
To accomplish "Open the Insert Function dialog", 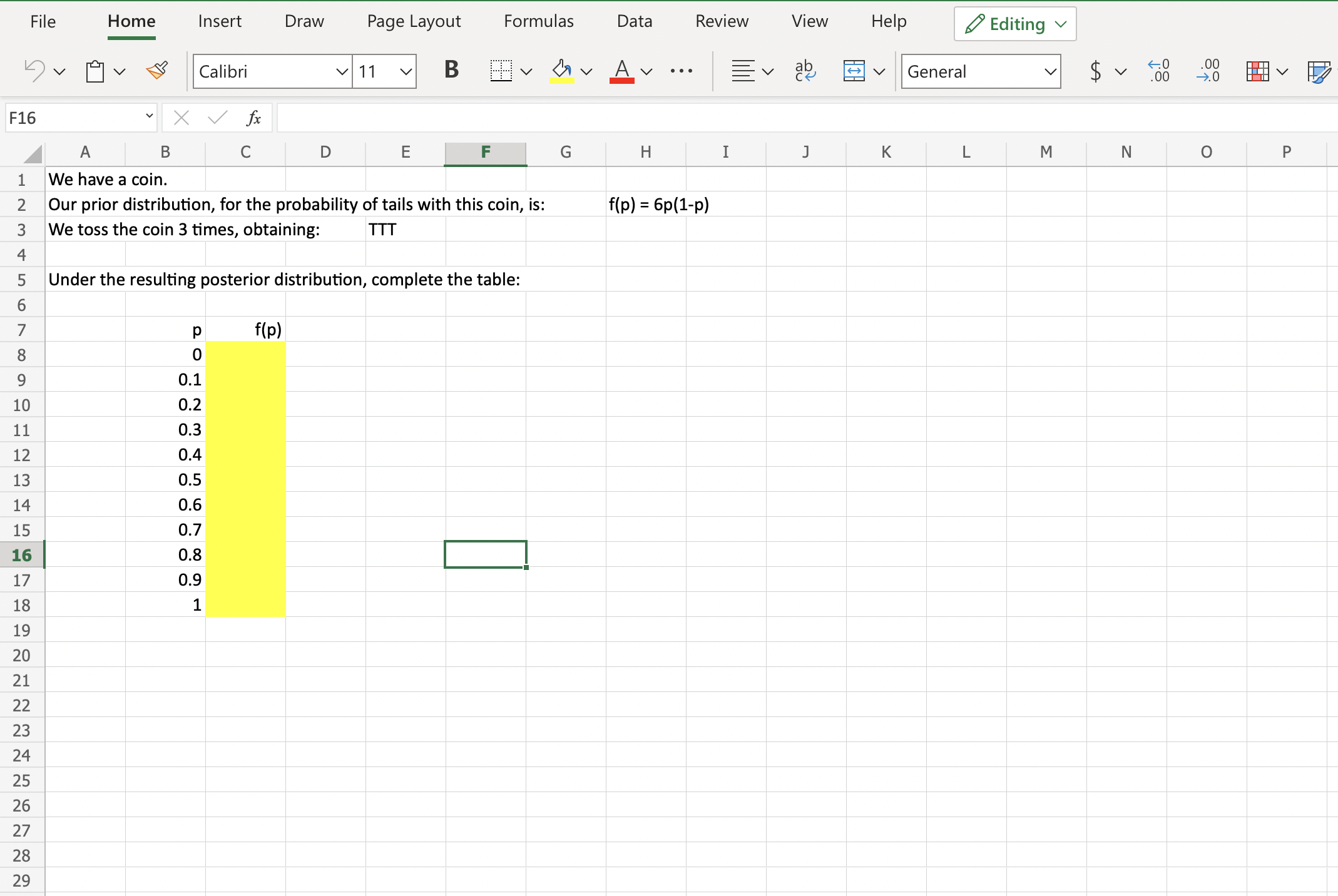I will point(254,117).
